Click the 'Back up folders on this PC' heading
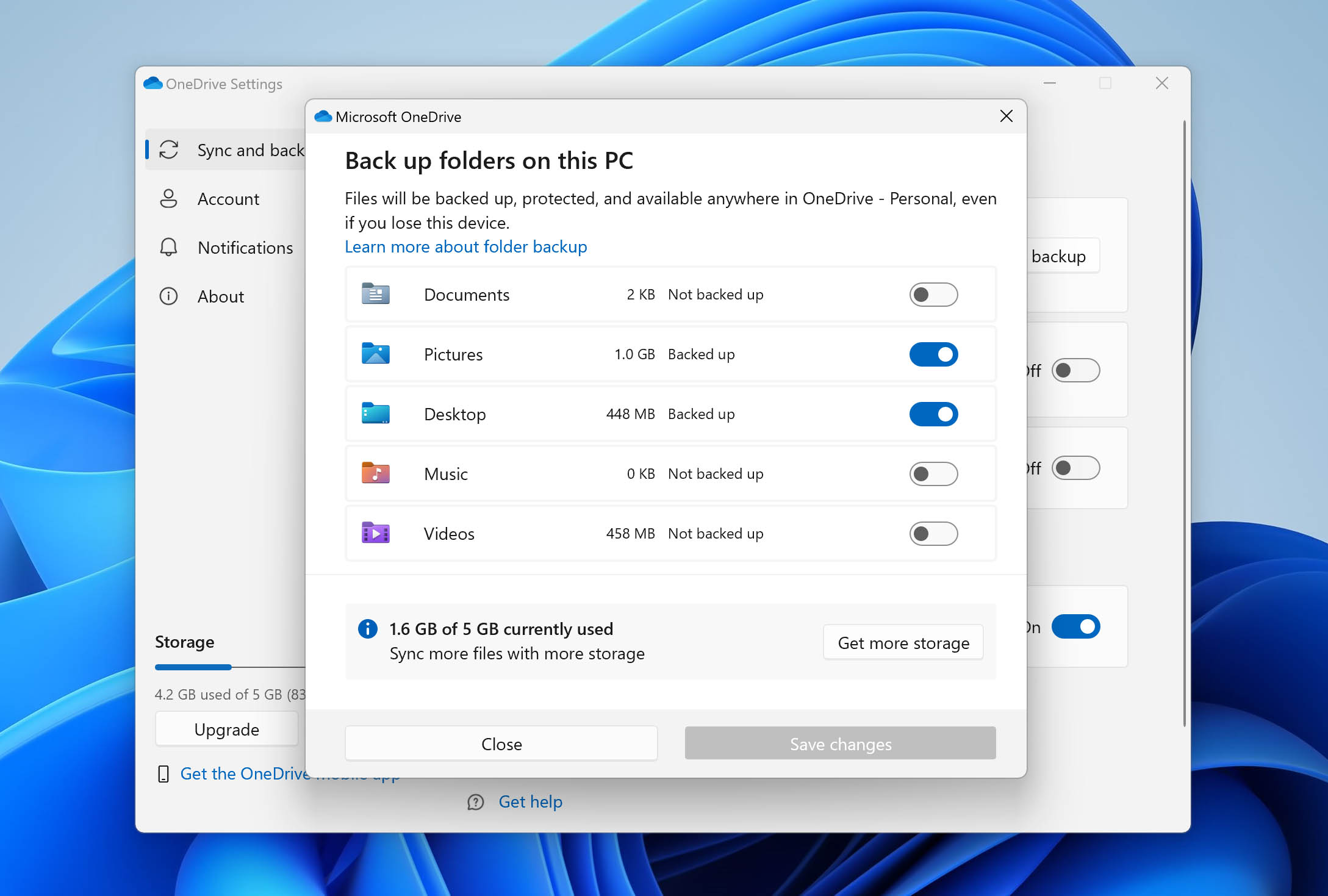1328x896 pixels. click(x=489, y=161)
